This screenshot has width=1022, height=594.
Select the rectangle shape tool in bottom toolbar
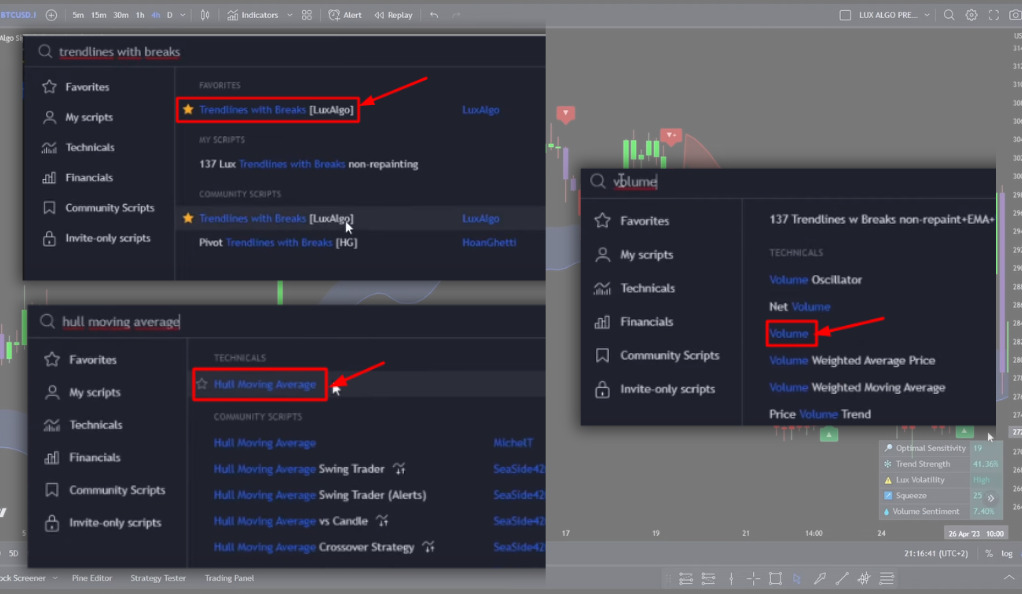coord(775,578)
